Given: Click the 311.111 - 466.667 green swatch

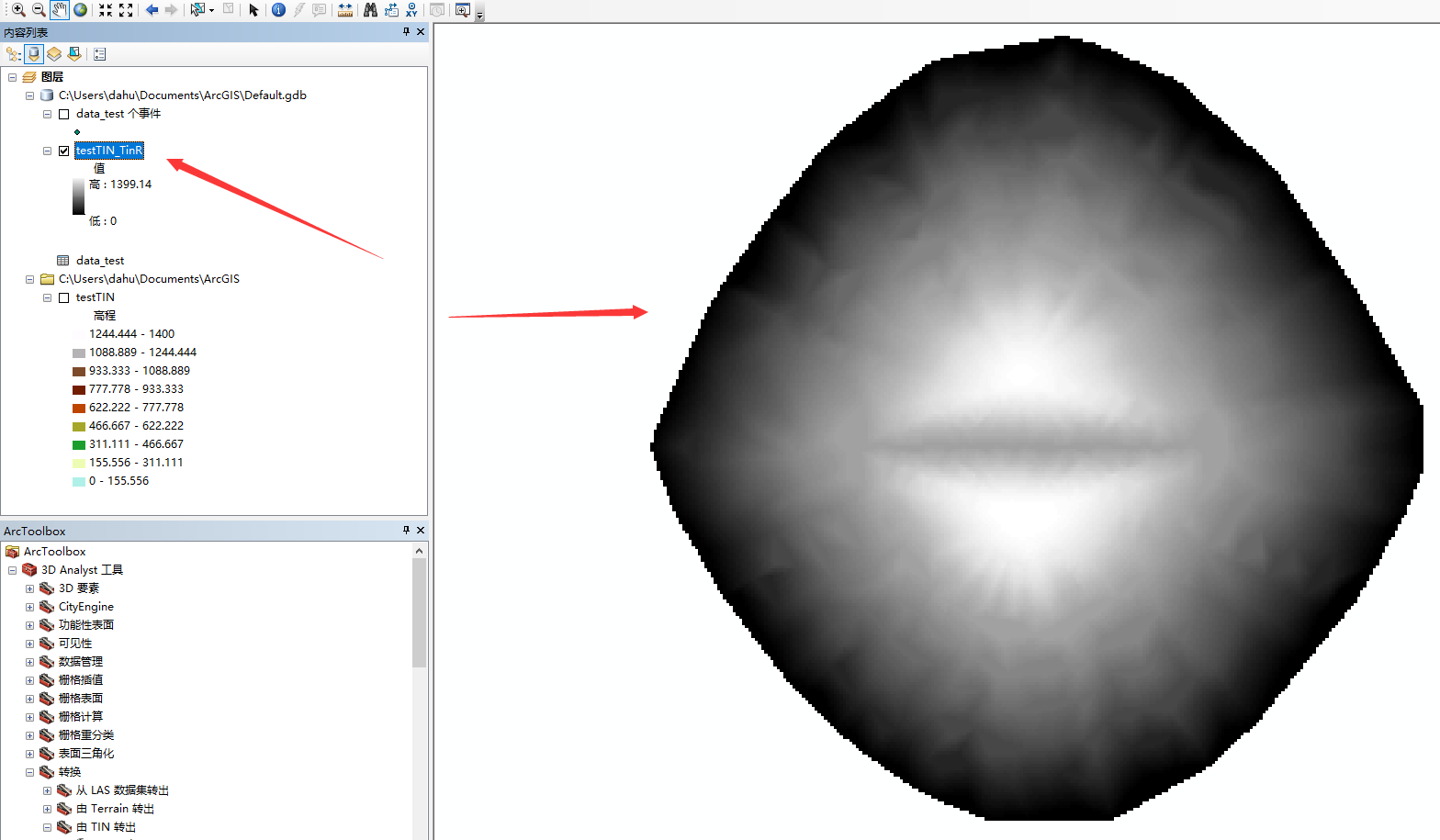Looking at the screenshot, I should (x=79, y=444).
